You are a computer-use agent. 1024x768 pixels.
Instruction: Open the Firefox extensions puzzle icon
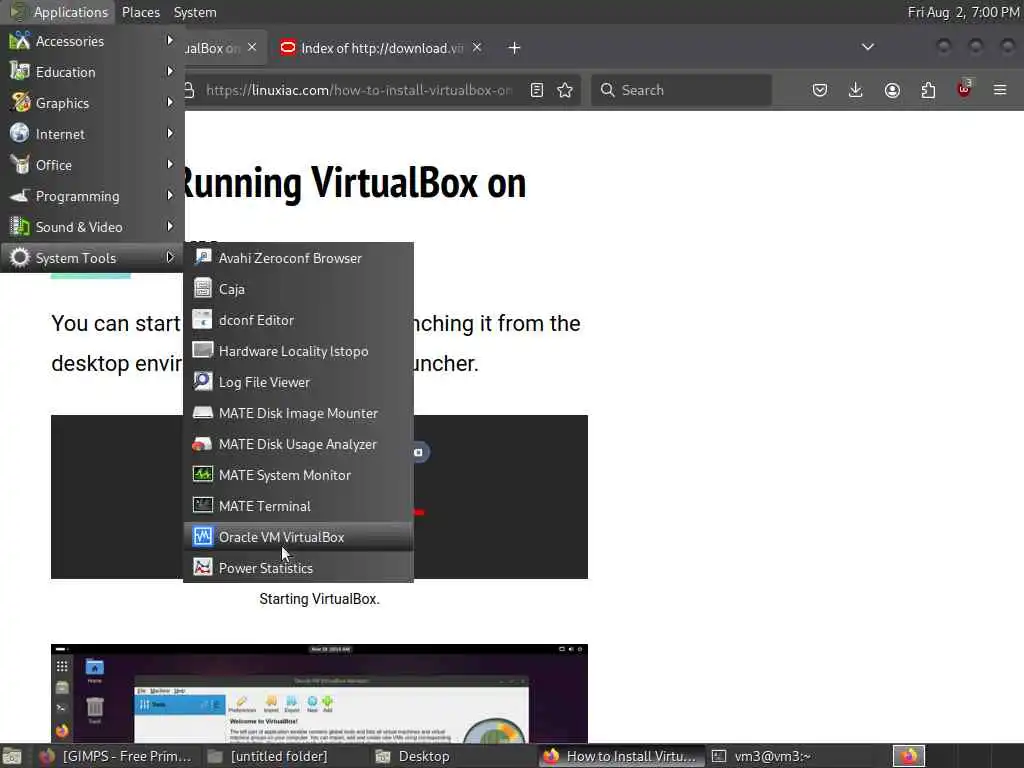928,90
